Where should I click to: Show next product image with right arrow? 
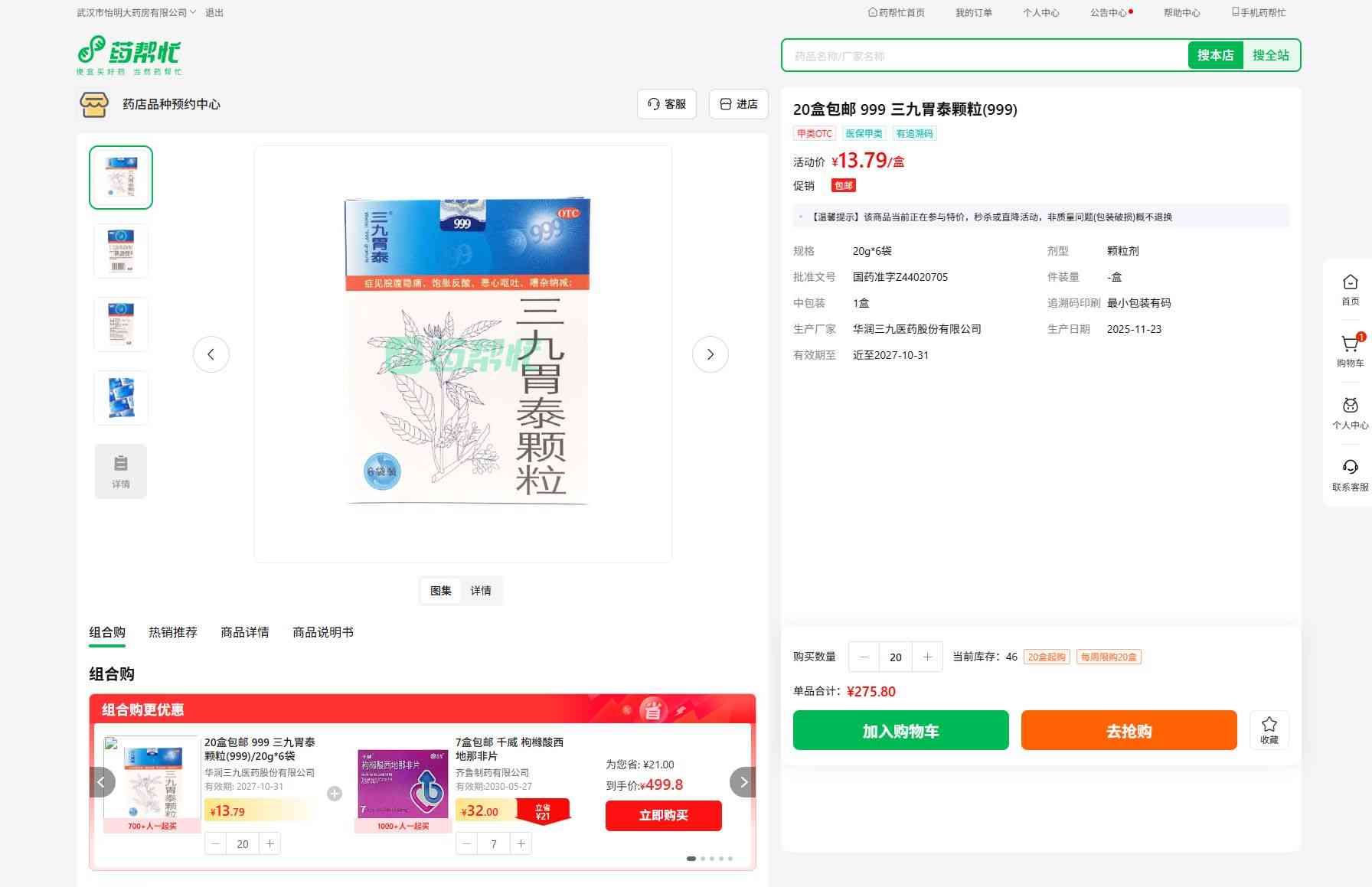tap(710, 354)
